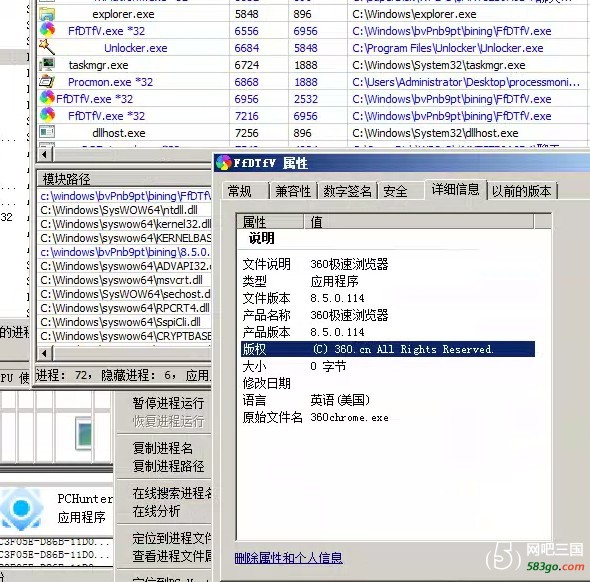Click the PCHunter application icon
590x582 pixels.
pyautogui.click(x=21, y=508)
